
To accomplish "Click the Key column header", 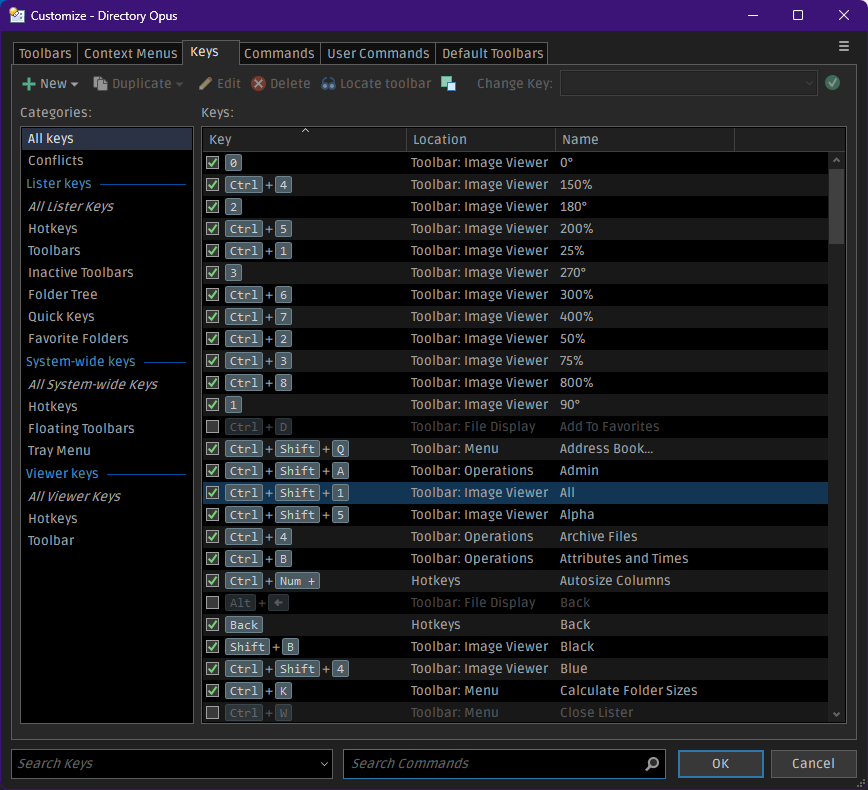I will click(304, 140).
